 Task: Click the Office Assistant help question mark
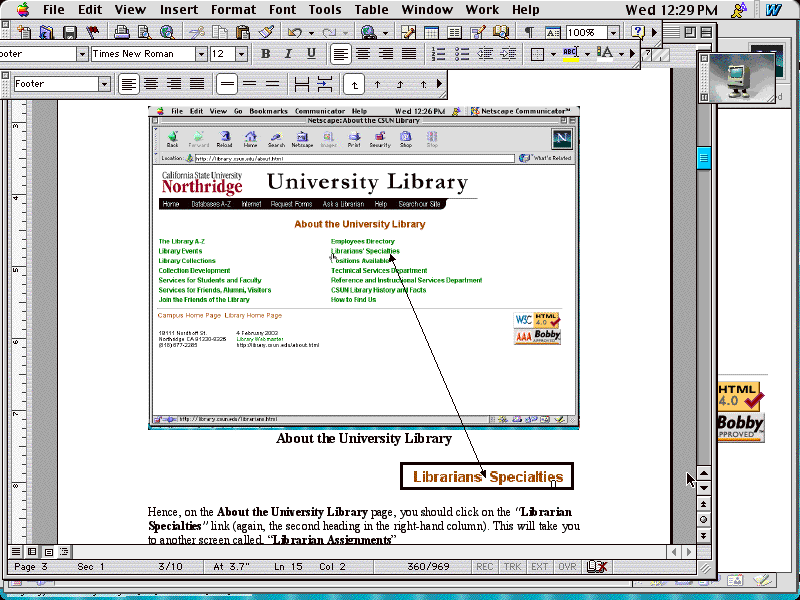pyautogui.click(x=638, y=33)
